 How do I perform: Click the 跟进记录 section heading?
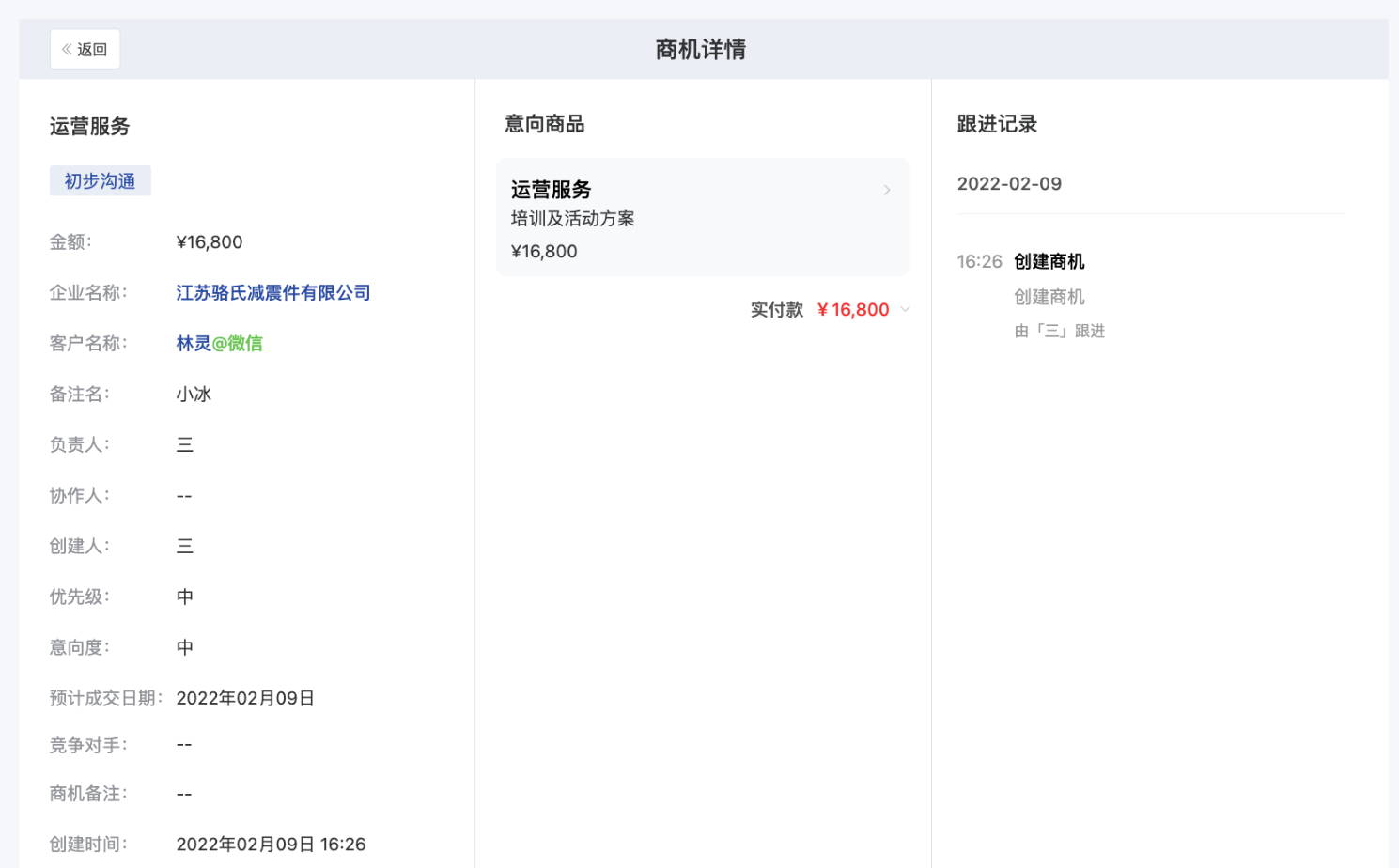click(997, 124)
